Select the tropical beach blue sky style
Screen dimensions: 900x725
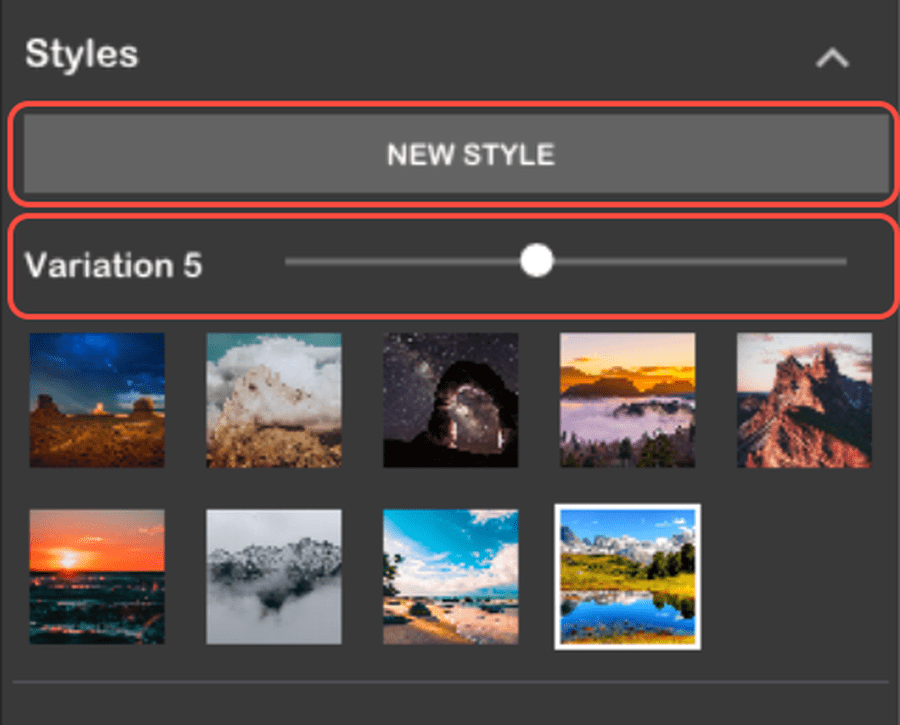[451, 577]
